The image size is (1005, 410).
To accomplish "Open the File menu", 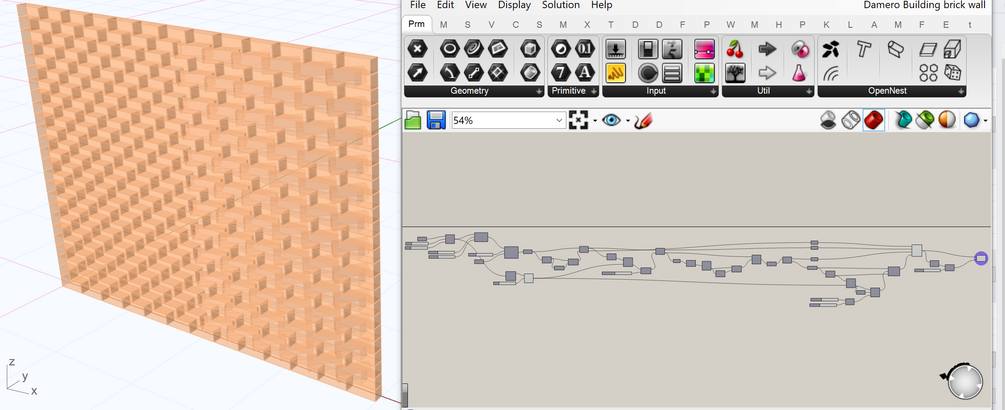I will click(x=418, y=5).
